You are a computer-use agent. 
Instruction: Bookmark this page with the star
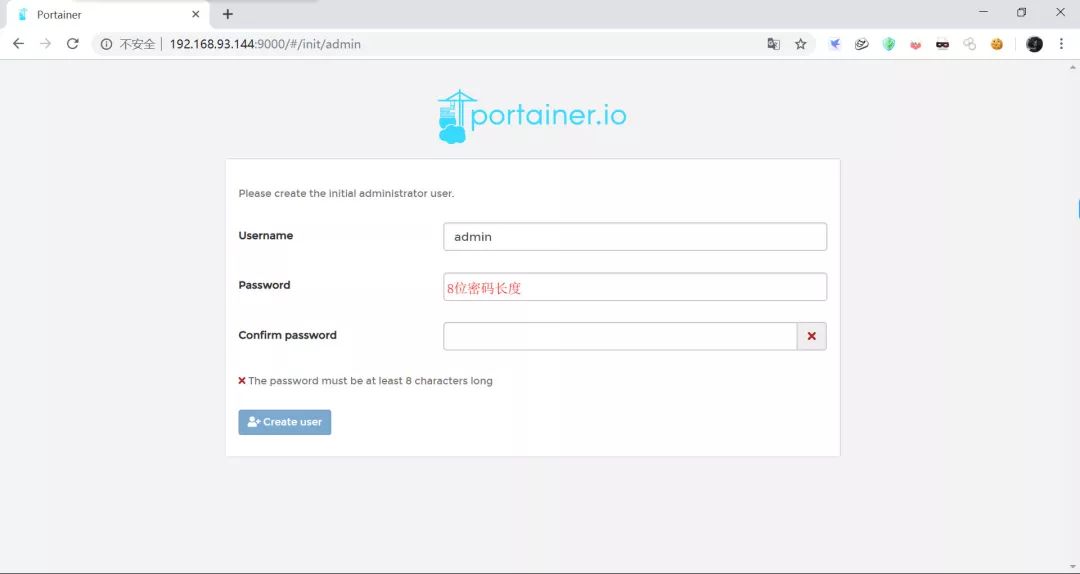(800, 44)
